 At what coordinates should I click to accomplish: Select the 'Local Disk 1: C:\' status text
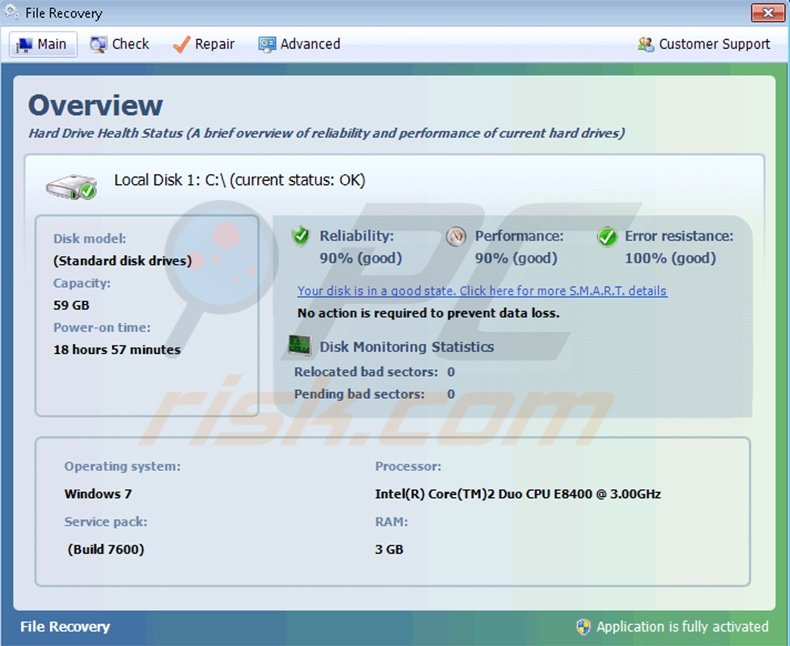click(239, 180)
